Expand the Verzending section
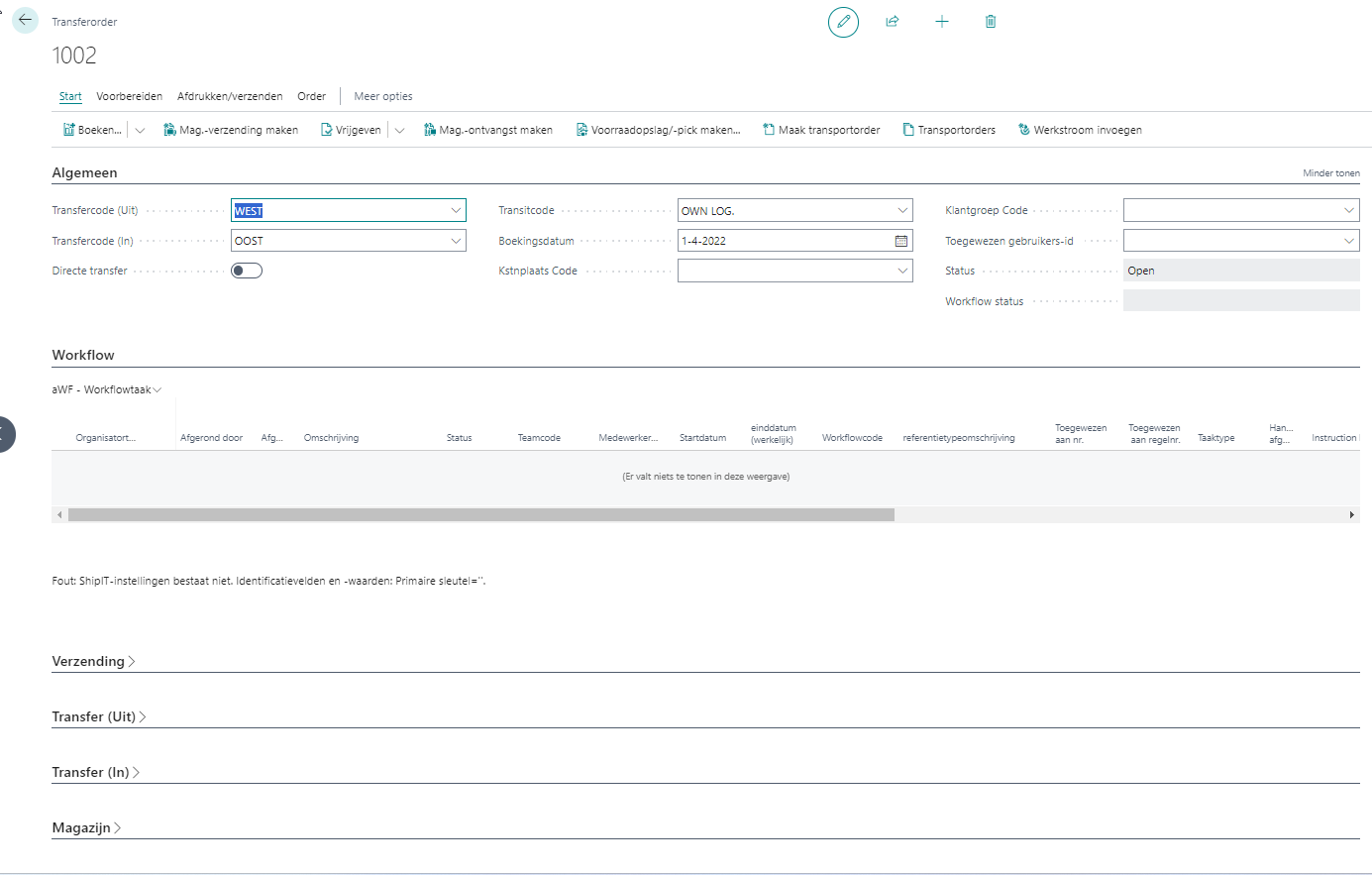 [93, 661]
